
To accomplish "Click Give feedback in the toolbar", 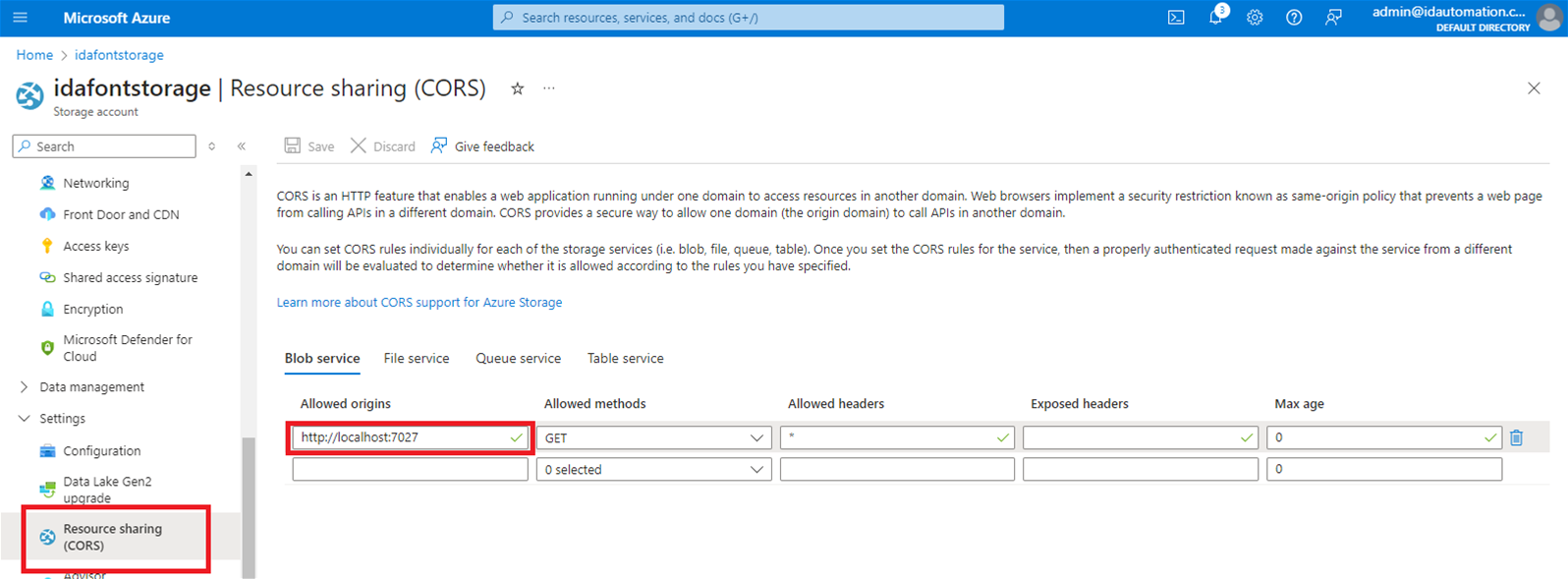I will [x=482, y=146].
